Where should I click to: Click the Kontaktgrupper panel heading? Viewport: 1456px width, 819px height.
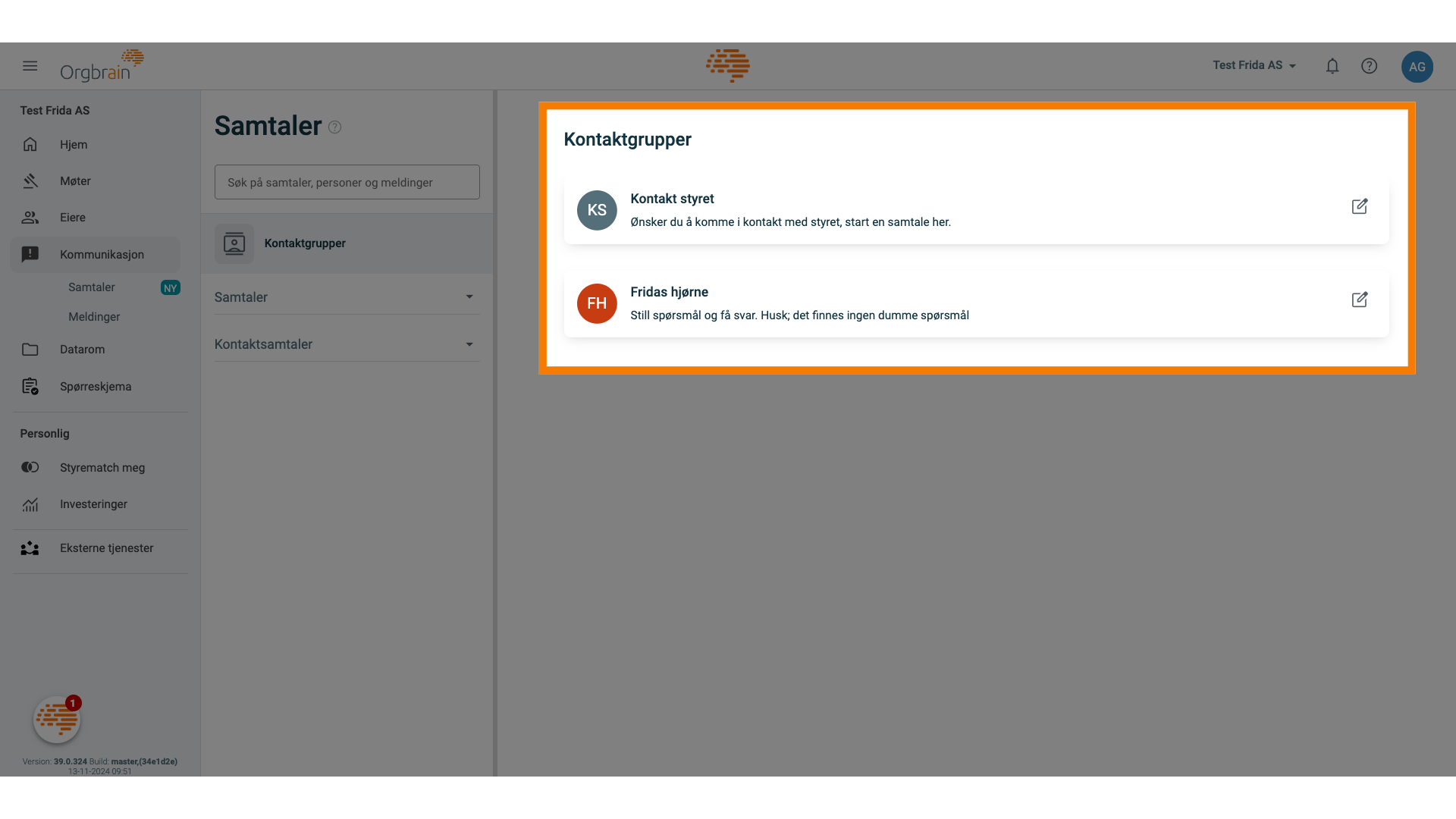tap(627, 140)
